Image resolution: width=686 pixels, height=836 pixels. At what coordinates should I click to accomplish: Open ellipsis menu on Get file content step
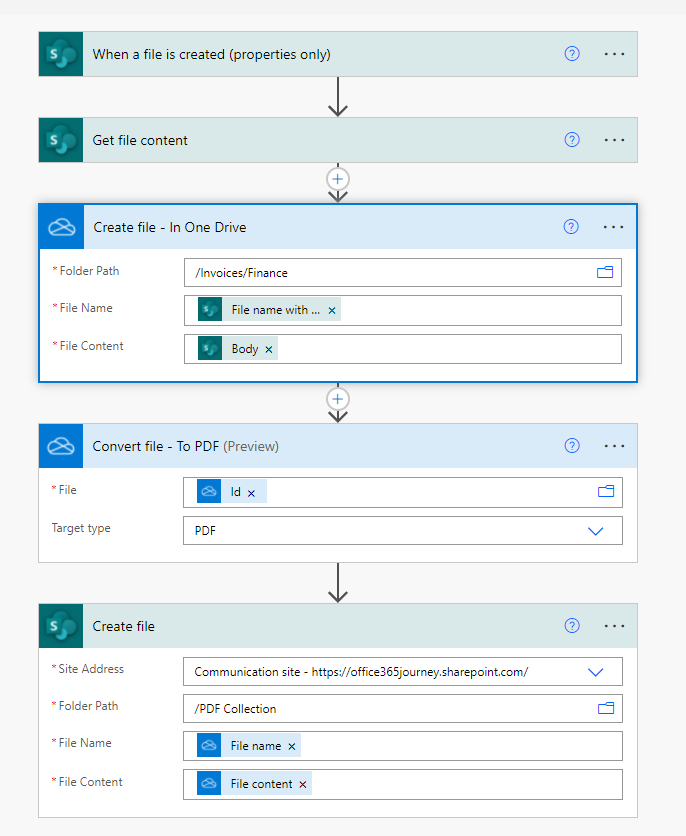pyautogui.click(x=614, y=140)
